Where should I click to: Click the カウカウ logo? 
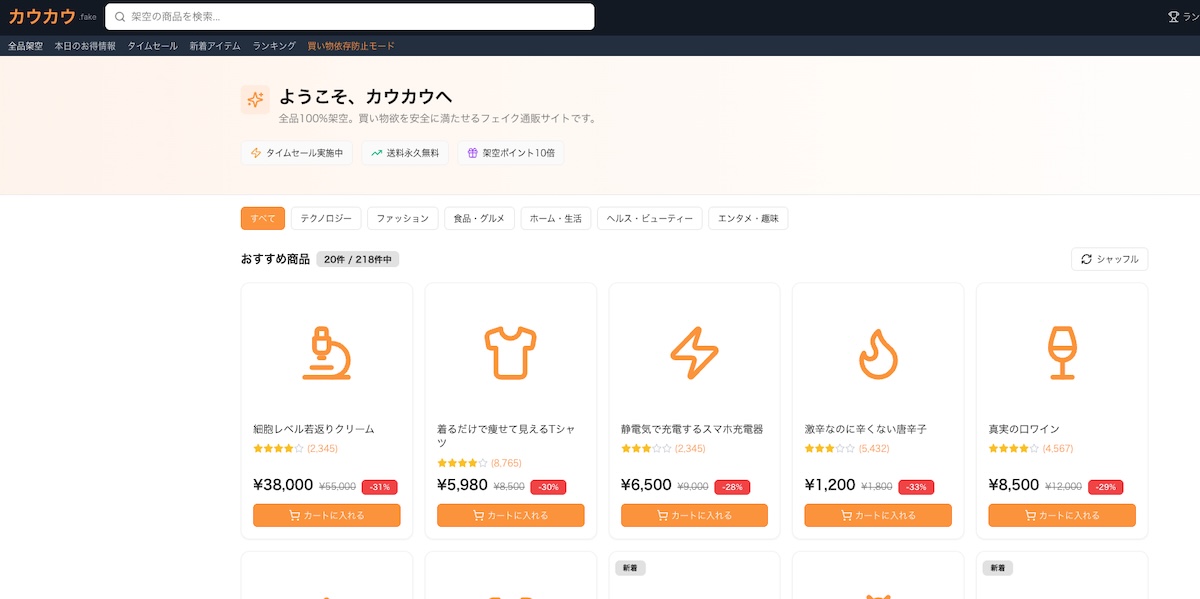(42, 17)
